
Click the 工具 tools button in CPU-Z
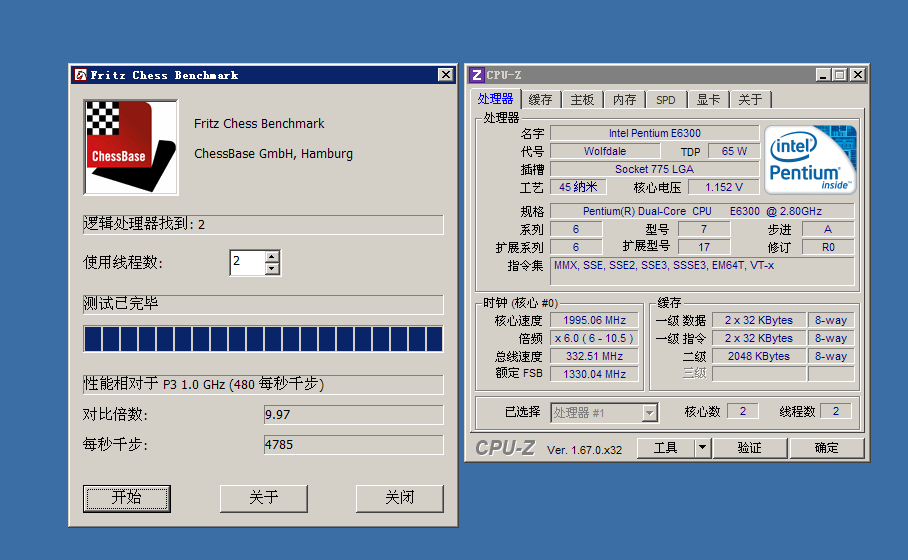click(665, 448)
